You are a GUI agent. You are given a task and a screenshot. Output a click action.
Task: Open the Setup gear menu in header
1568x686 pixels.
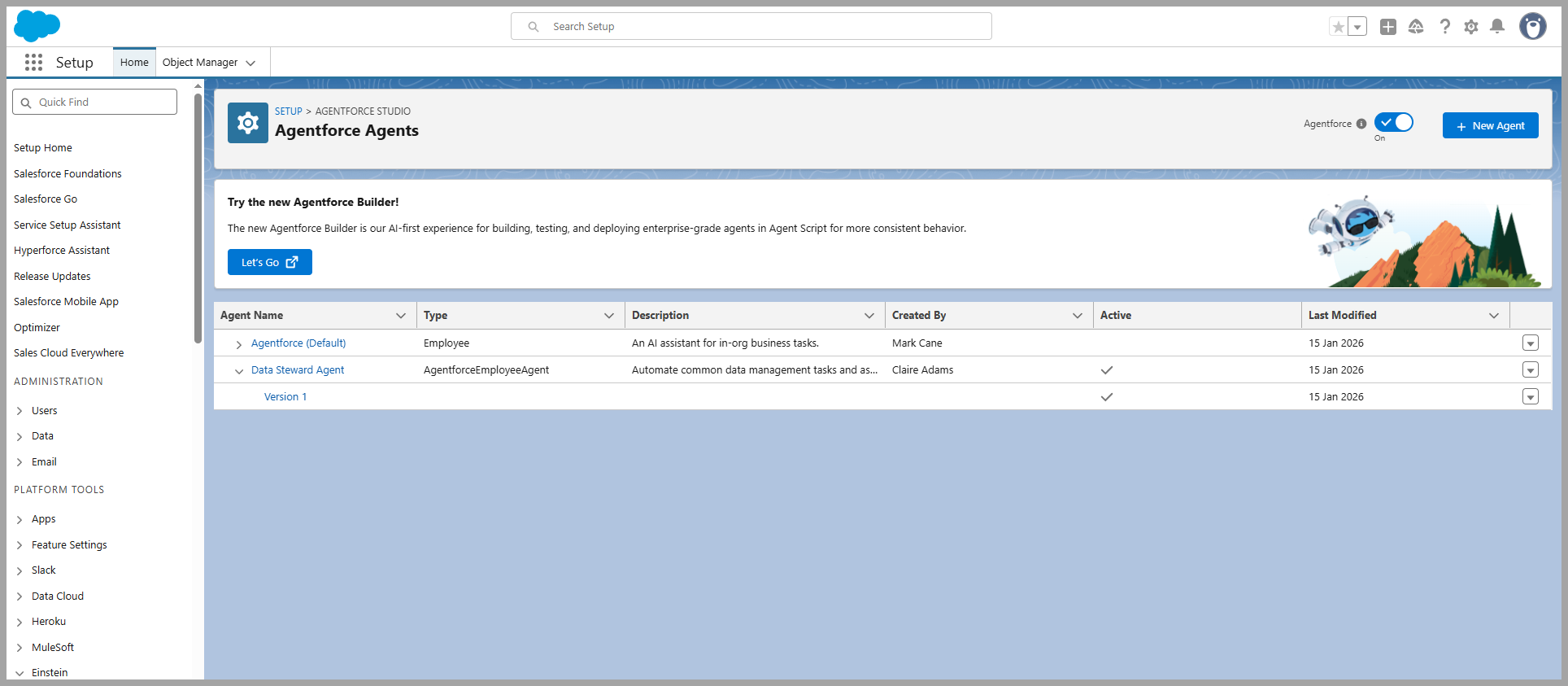[1471, 27]
